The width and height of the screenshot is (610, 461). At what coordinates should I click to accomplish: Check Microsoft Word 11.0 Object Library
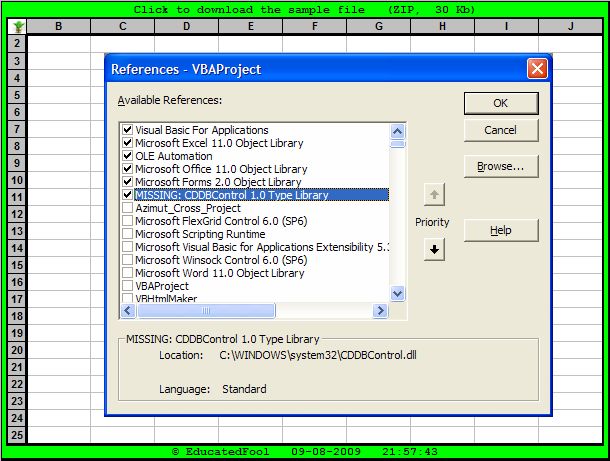[x=128, y=273]
